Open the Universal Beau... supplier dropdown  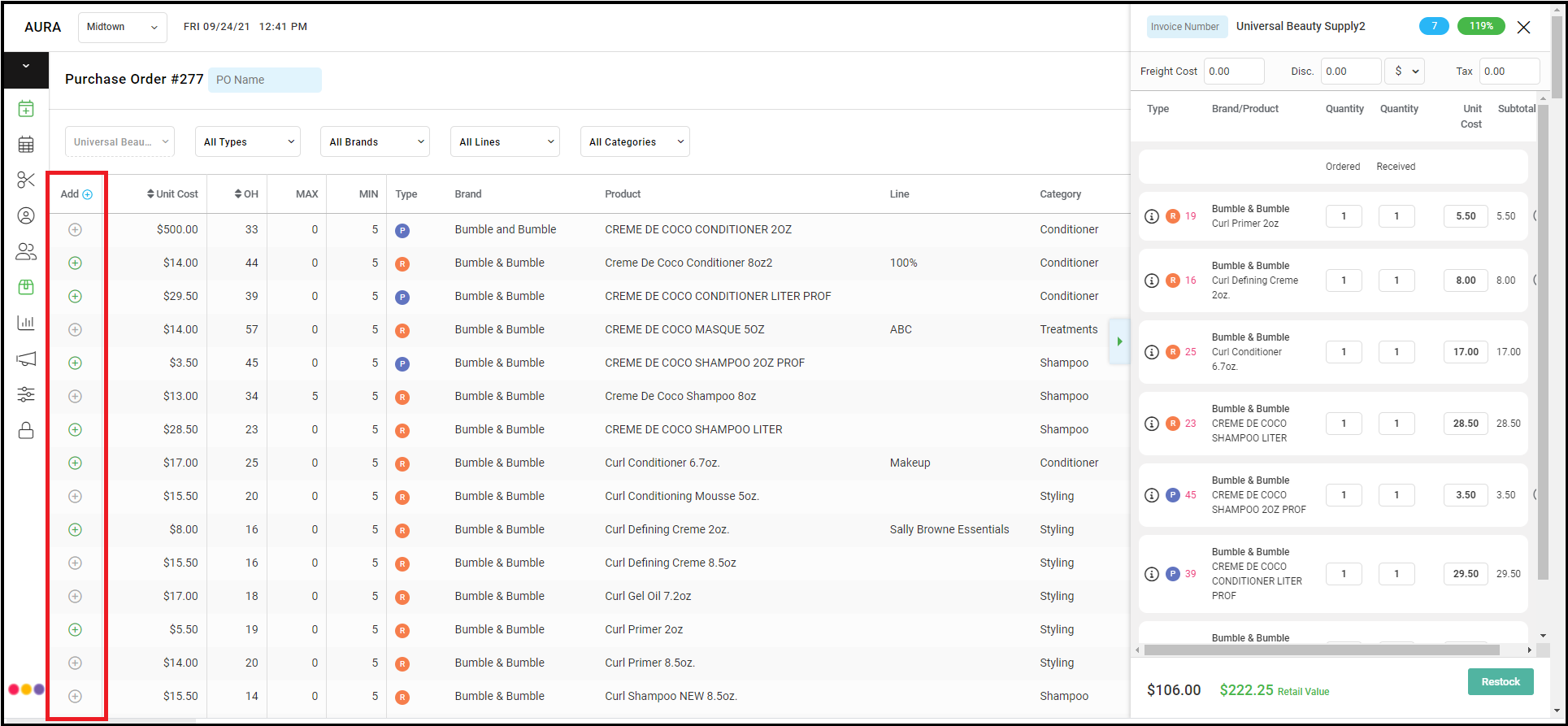click(119, 142)
